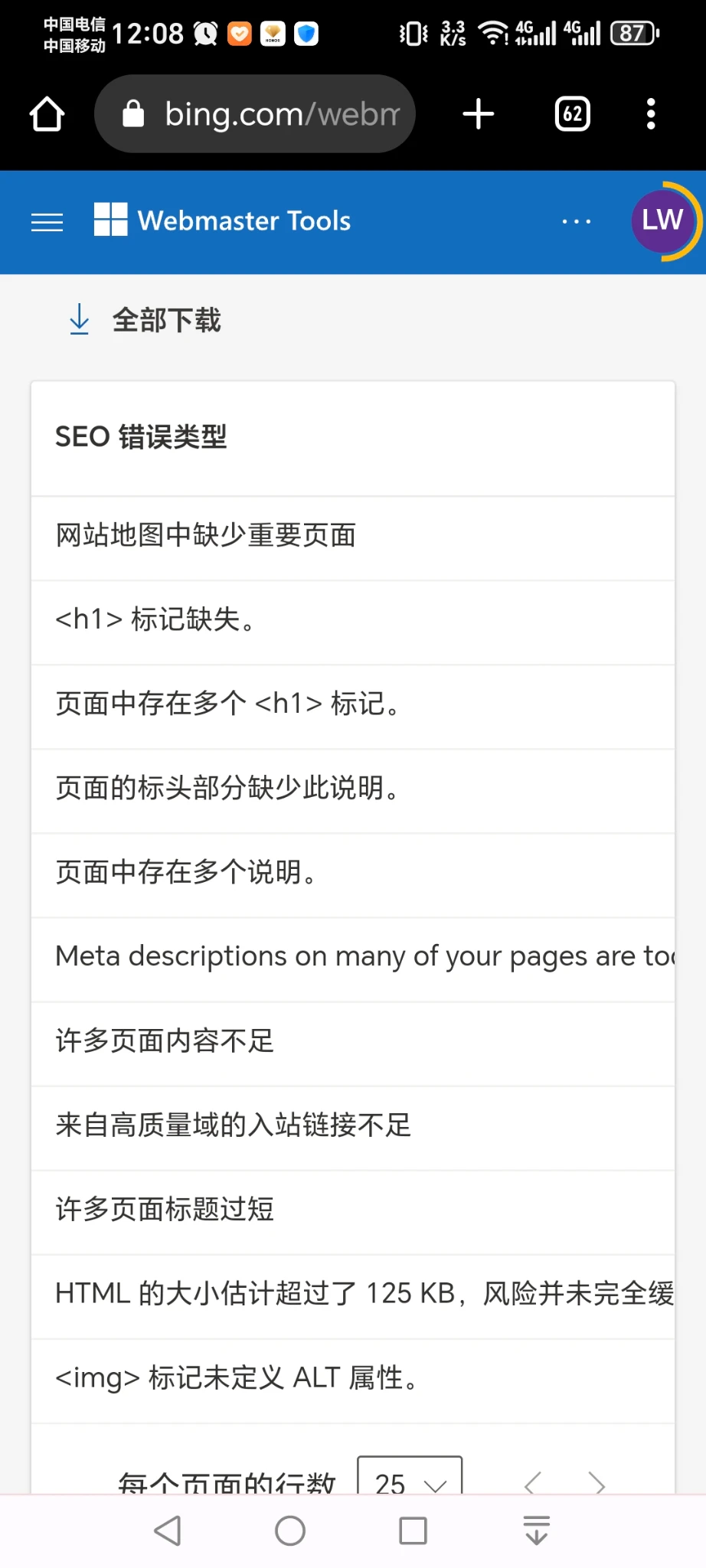Tap the browser home icon

pyautogui.click(x=47, y=114)
